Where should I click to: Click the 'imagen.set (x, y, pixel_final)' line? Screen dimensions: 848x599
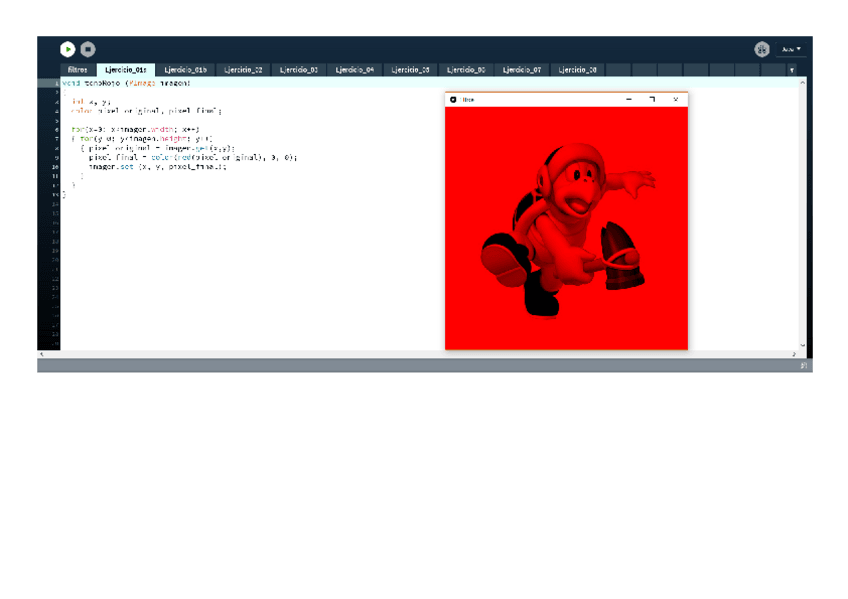[157, 167]
